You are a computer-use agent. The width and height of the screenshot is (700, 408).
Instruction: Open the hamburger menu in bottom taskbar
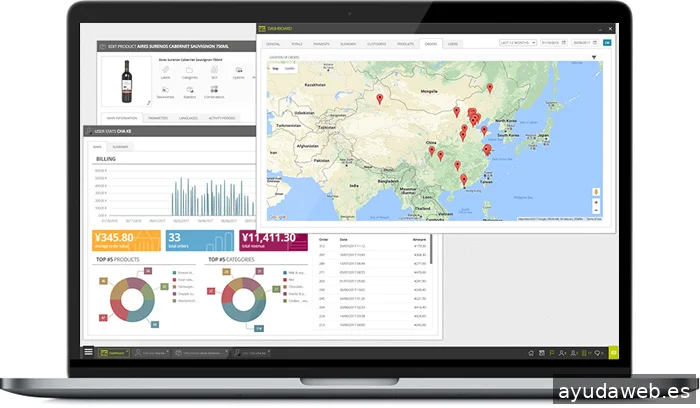(88, 352)
